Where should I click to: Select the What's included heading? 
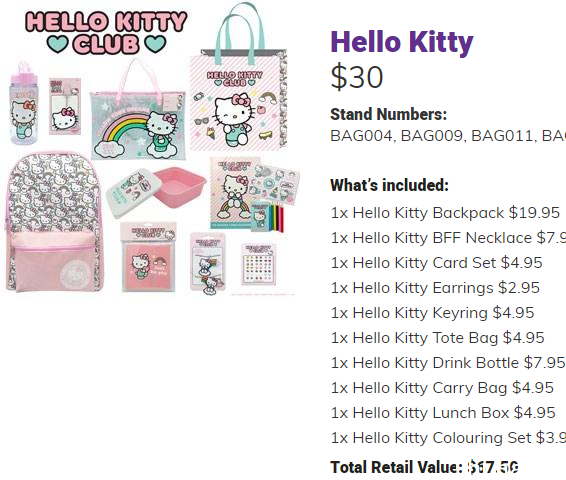click(389, 185)
